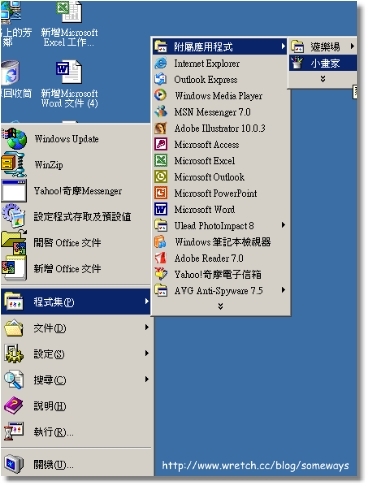Click the 設定程式存取及預設值 icon
The width and height of the screenshot is (368, 487).
pos(14,216)
